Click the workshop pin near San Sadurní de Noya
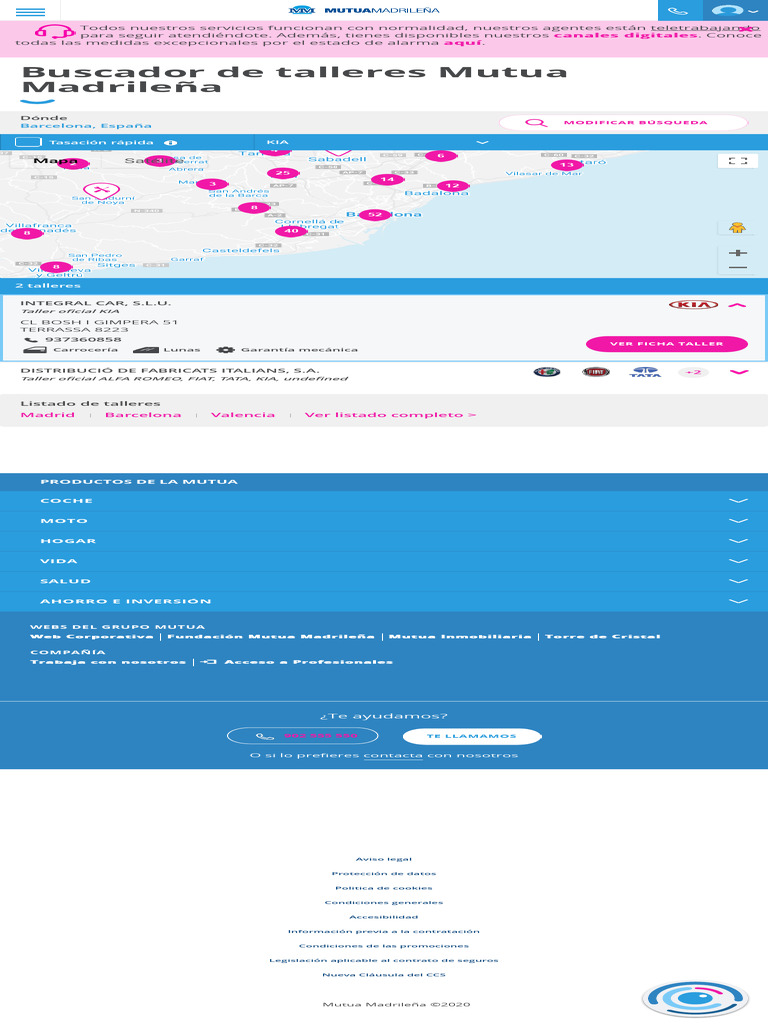 (x=101, y=191)
